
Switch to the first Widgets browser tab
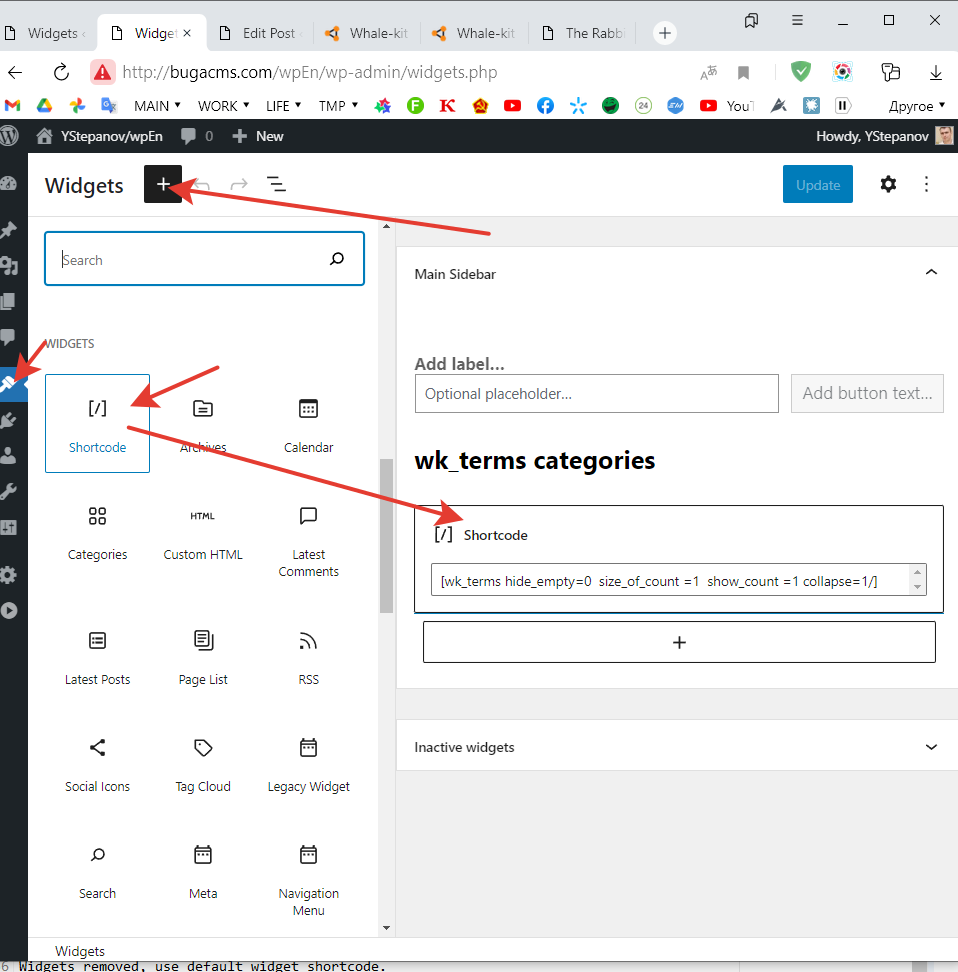tap(45, 33)
